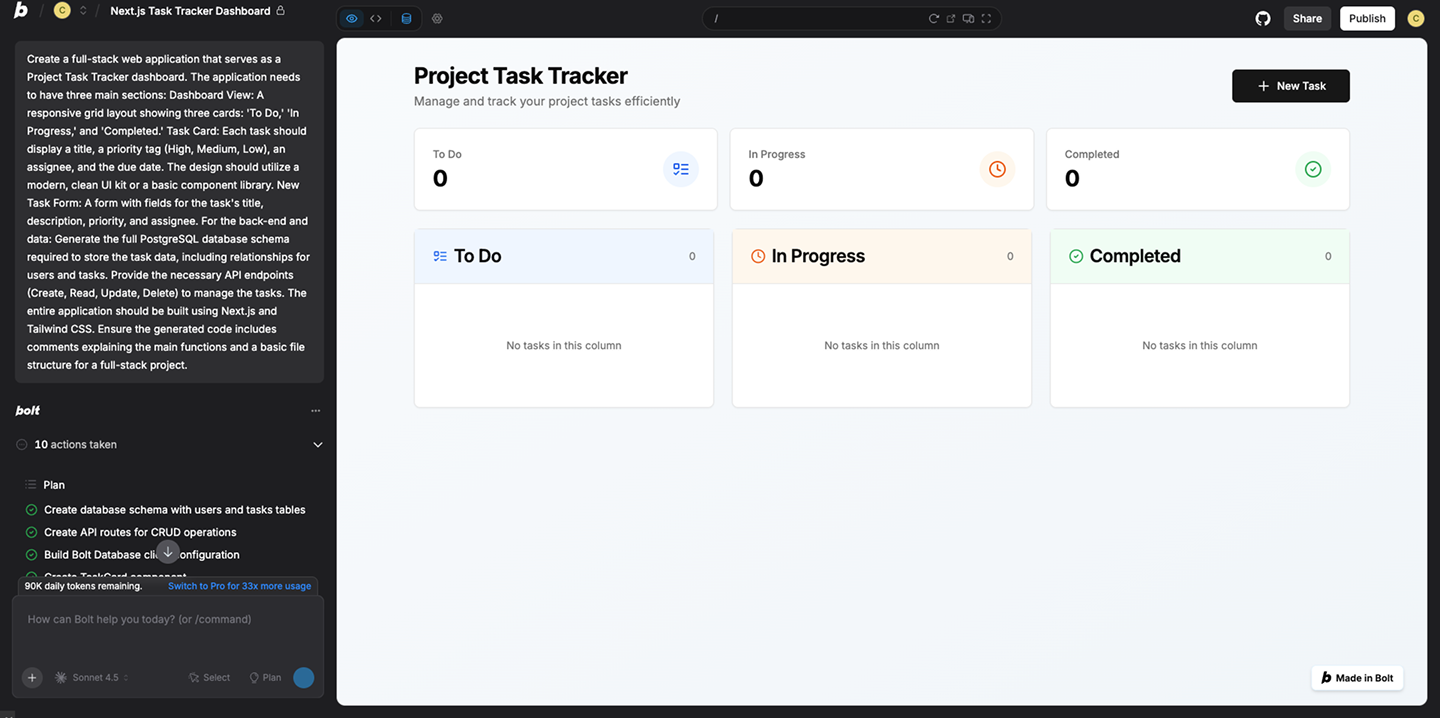Open the preview in a new tab
Image resolution: width=1440 pixels, height=718 pixels.
950,18
